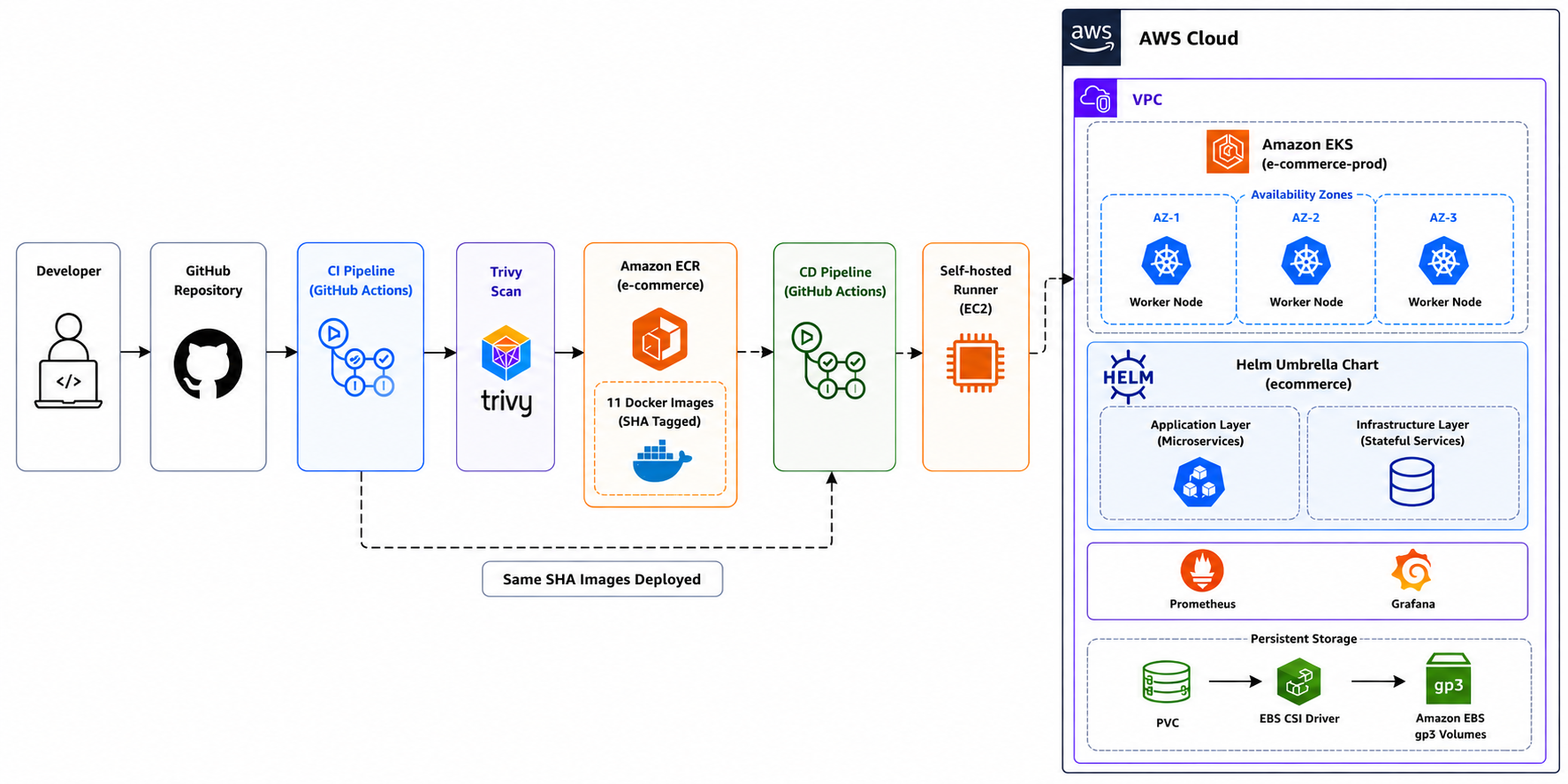Click the Amazon ECR orange icon
The image size is (1568, 784).
(x=659, y=339)
